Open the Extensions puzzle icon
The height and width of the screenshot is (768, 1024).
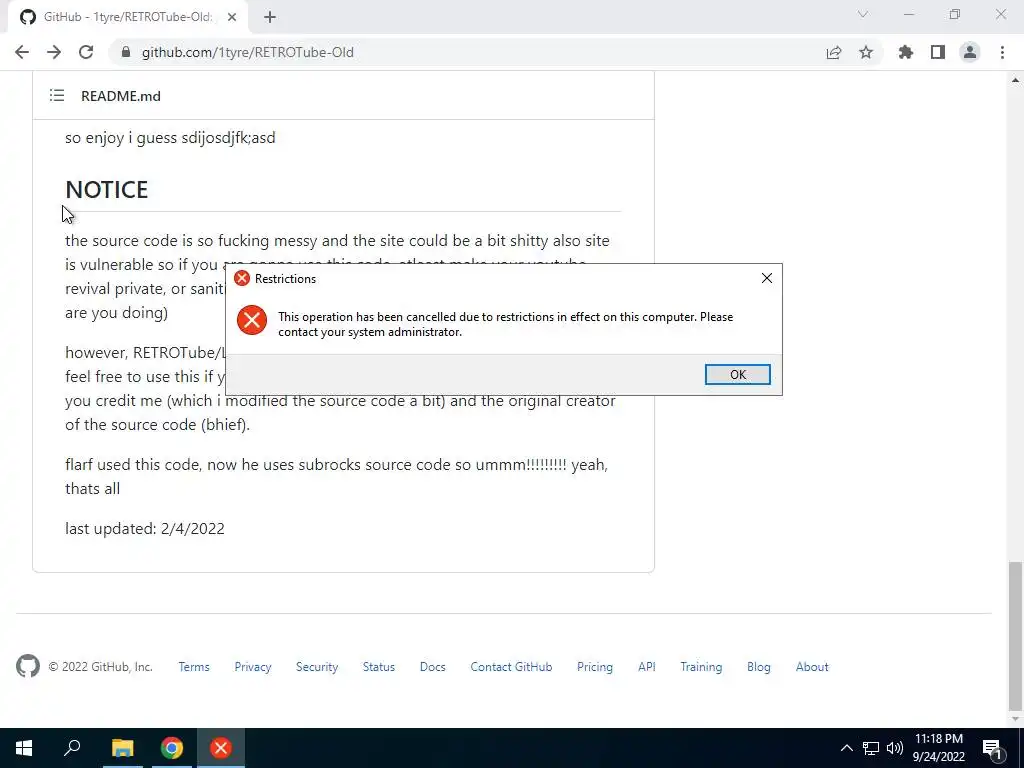pyautogui.click(x=905, y=52)
